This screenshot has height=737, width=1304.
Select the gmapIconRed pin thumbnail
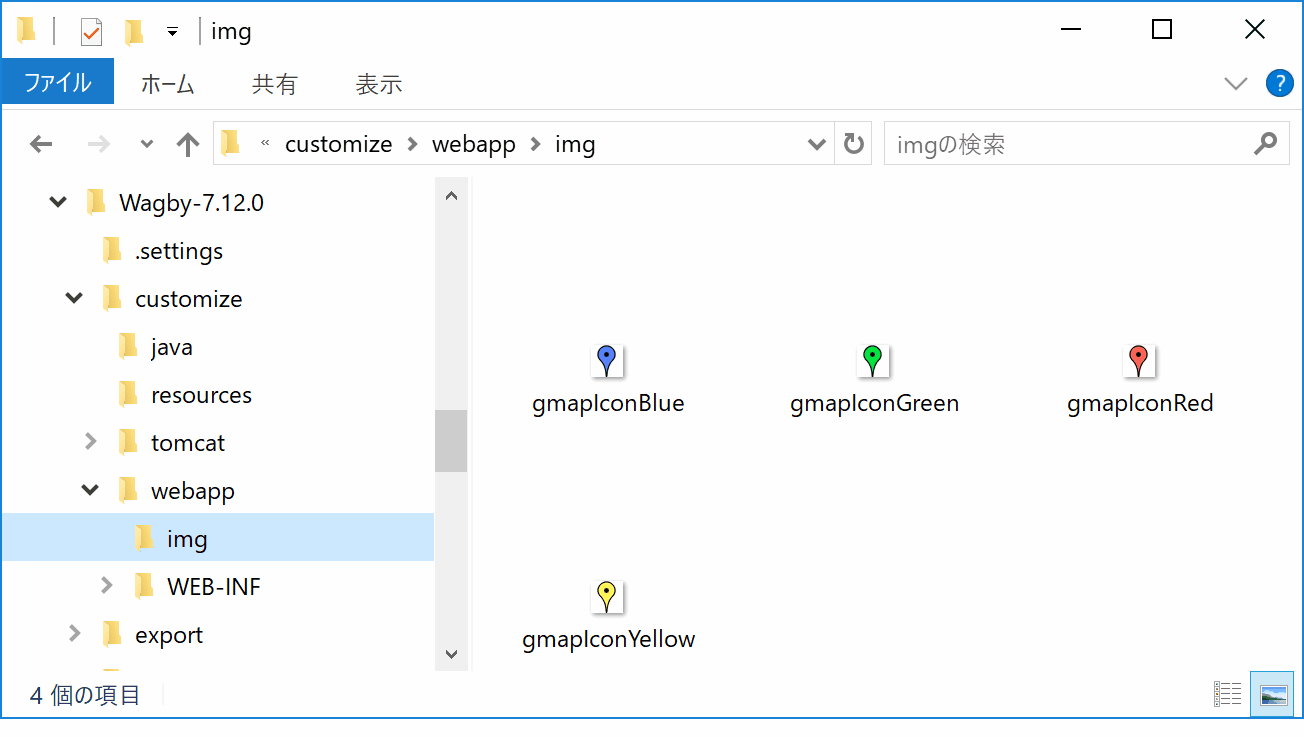[x=1139, y=361]
